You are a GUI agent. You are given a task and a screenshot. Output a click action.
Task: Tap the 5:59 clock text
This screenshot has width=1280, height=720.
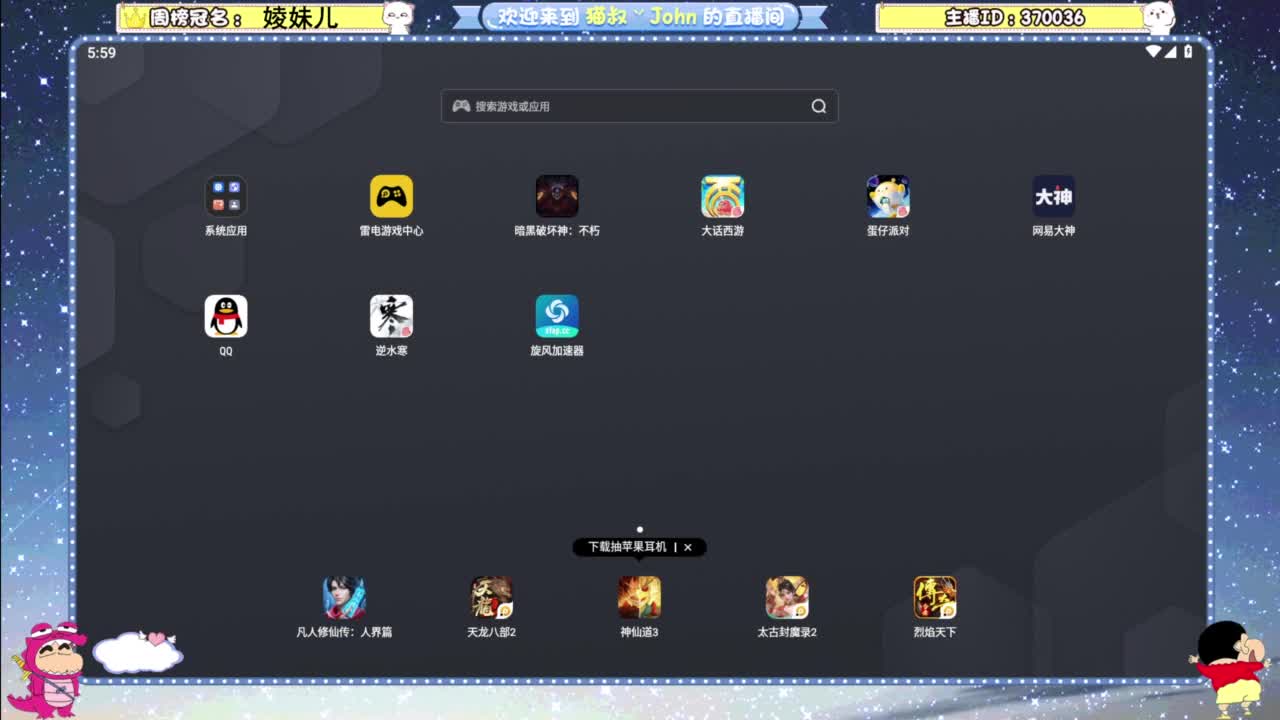click(101, 52)
